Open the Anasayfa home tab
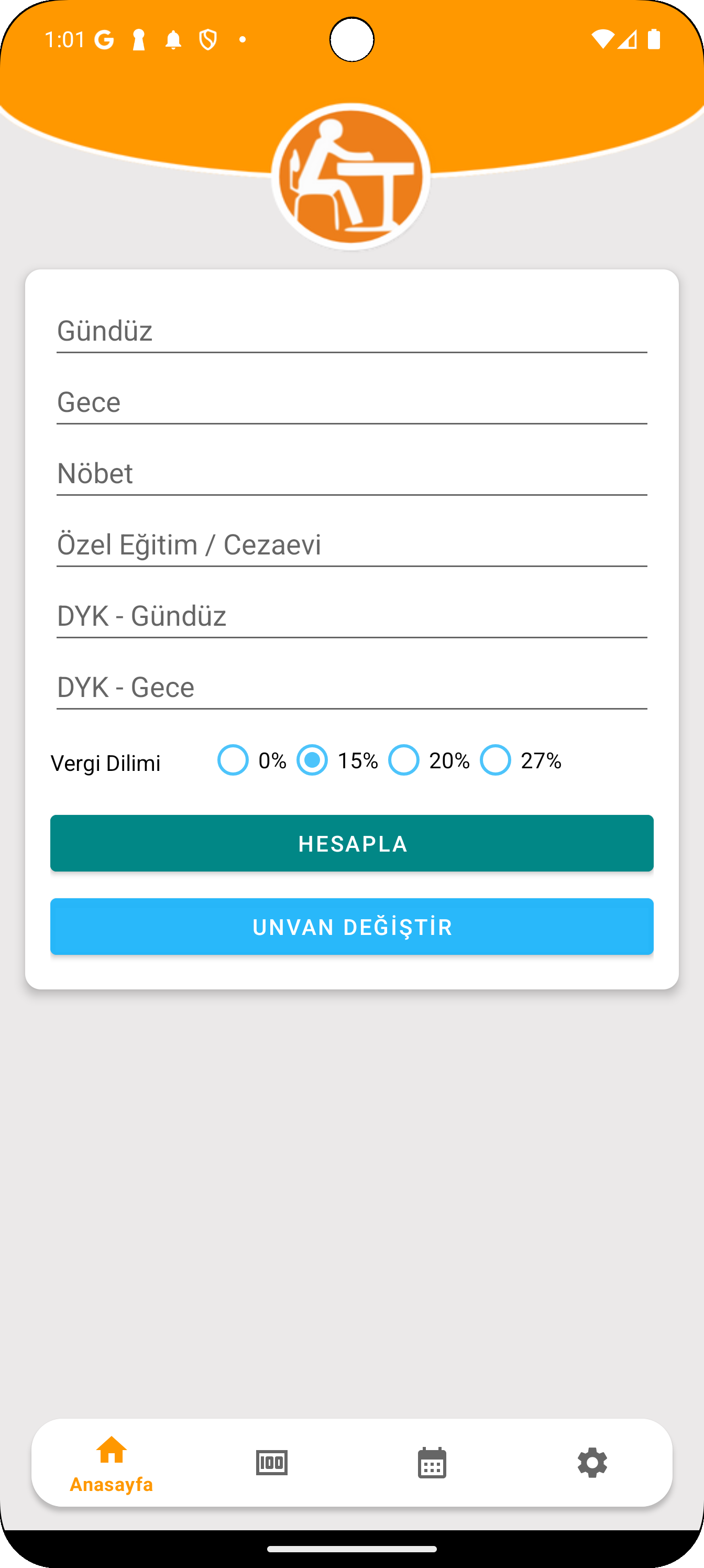Image resolution: width=704 pixels, height=1568 pixels. click(x=112, y=1463)
